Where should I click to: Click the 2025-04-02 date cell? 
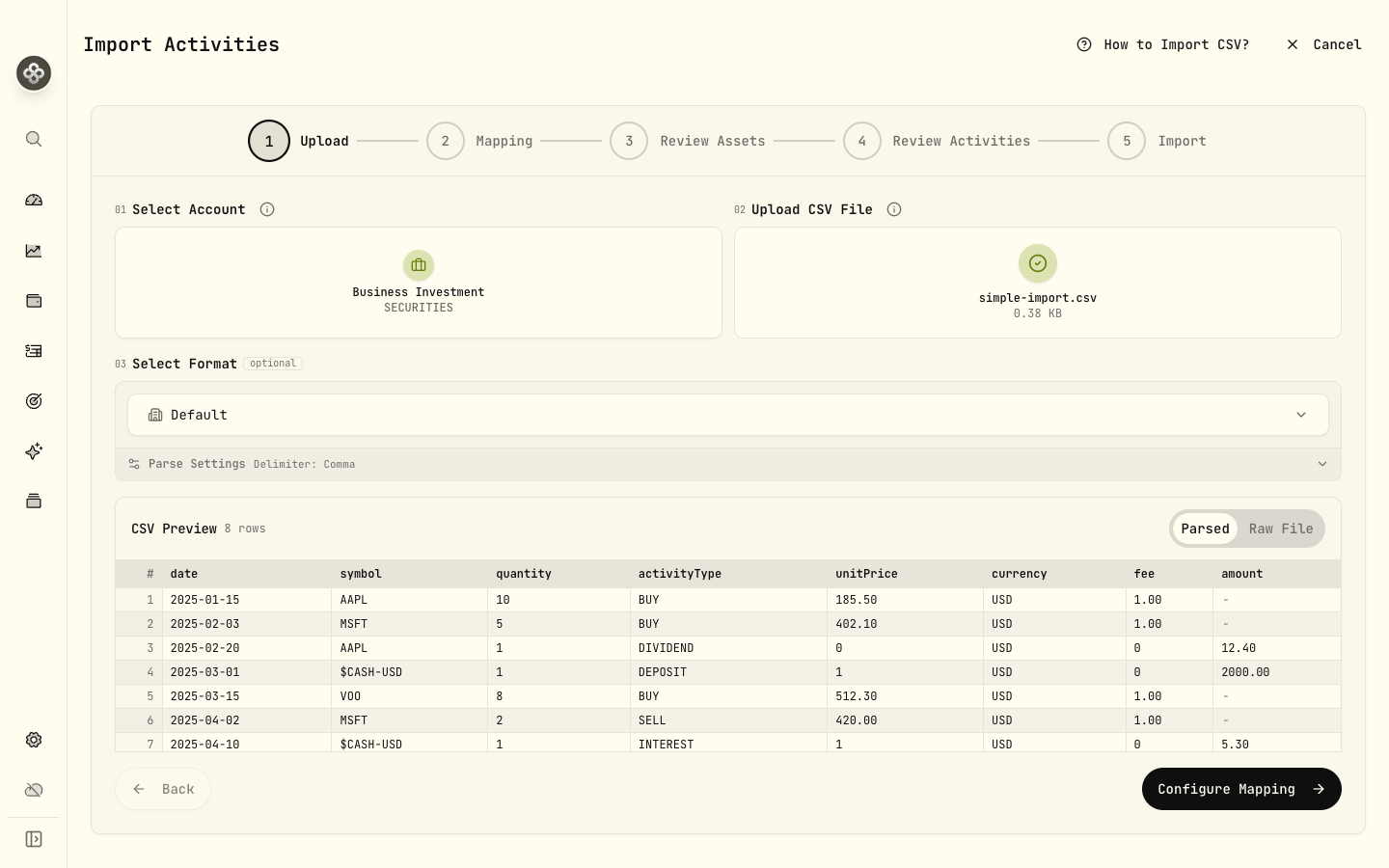pos(247,720)
